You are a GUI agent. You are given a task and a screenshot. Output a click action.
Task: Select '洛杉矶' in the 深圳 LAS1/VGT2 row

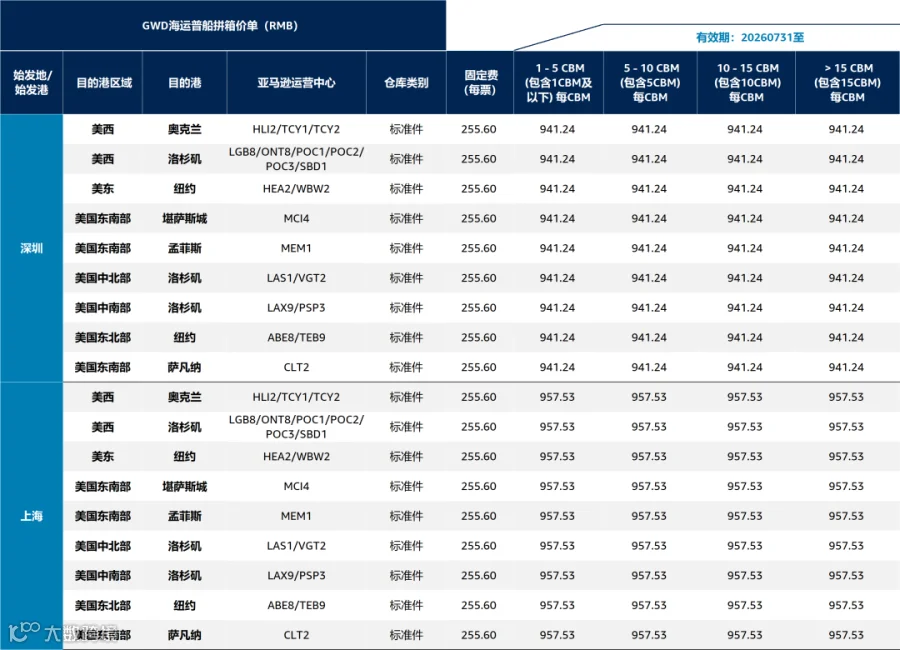pos(184,278)
